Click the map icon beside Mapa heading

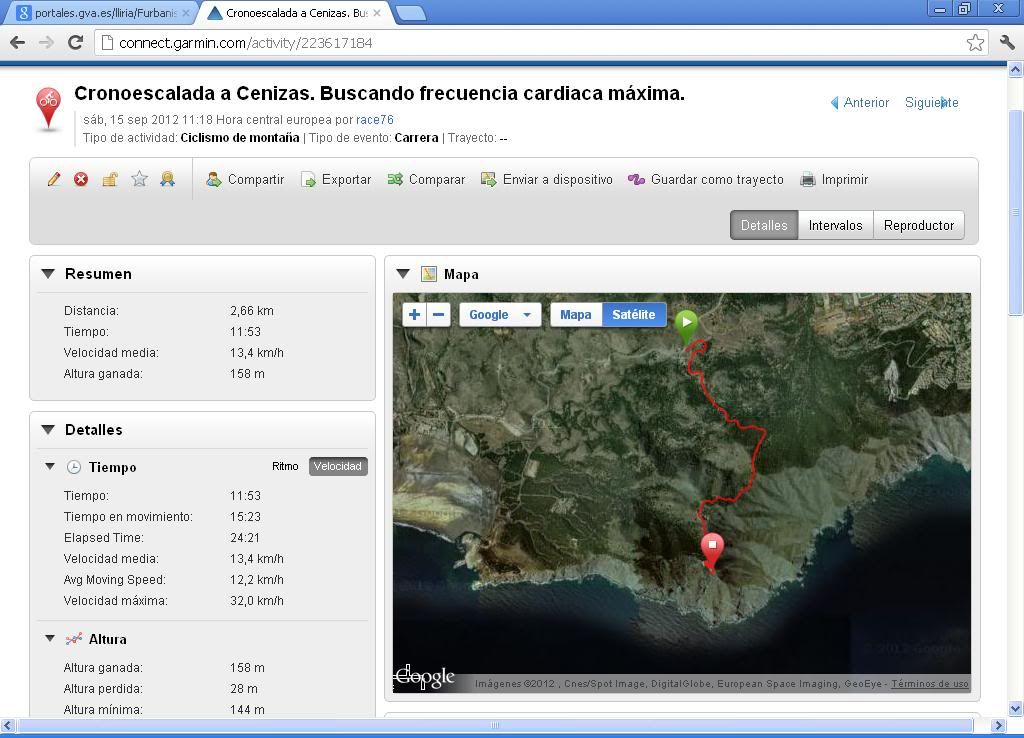pyautogui.click(x=429, y=274)
